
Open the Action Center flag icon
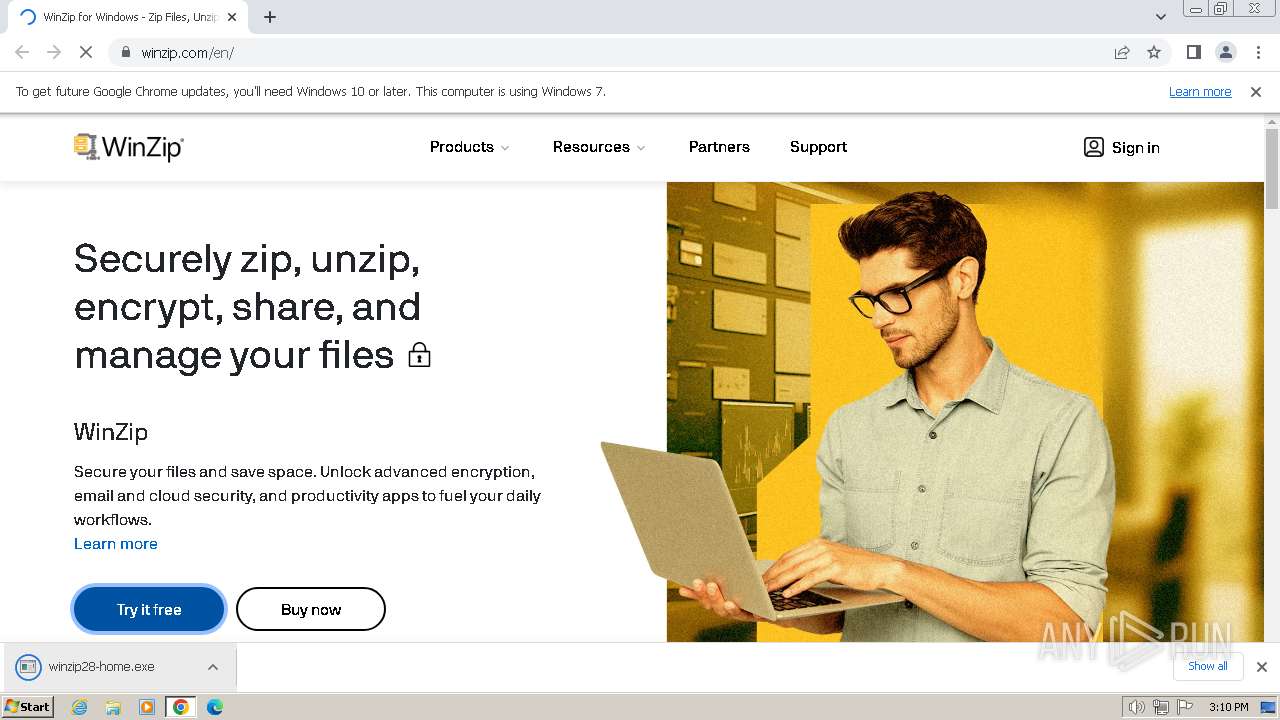1184,707
